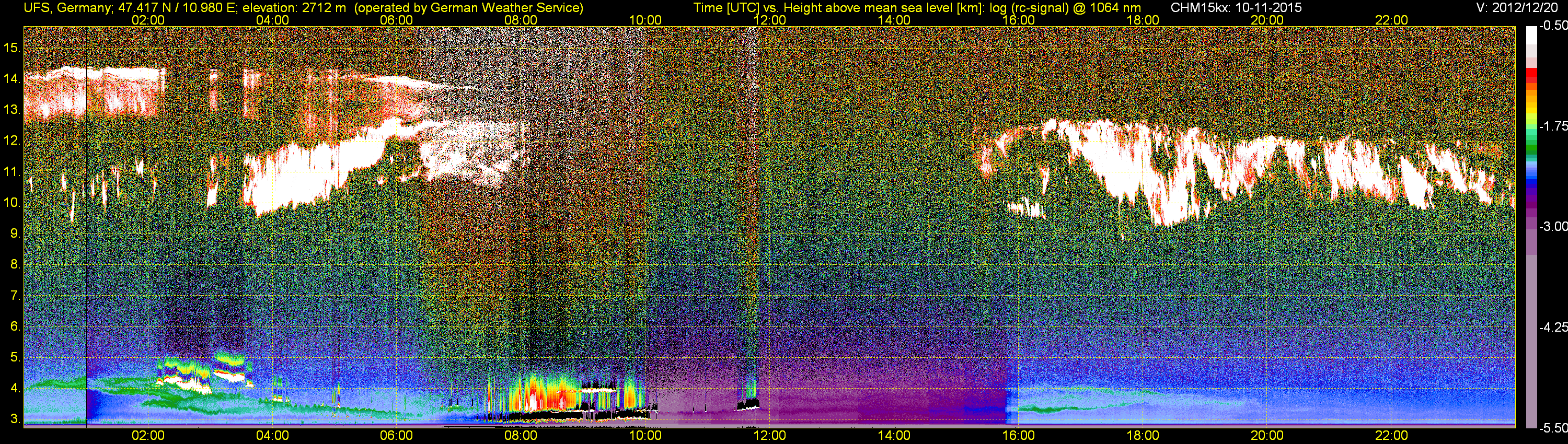
Task: Click the '02:00' label on the bottom time axis
Action: click(148, 436)
